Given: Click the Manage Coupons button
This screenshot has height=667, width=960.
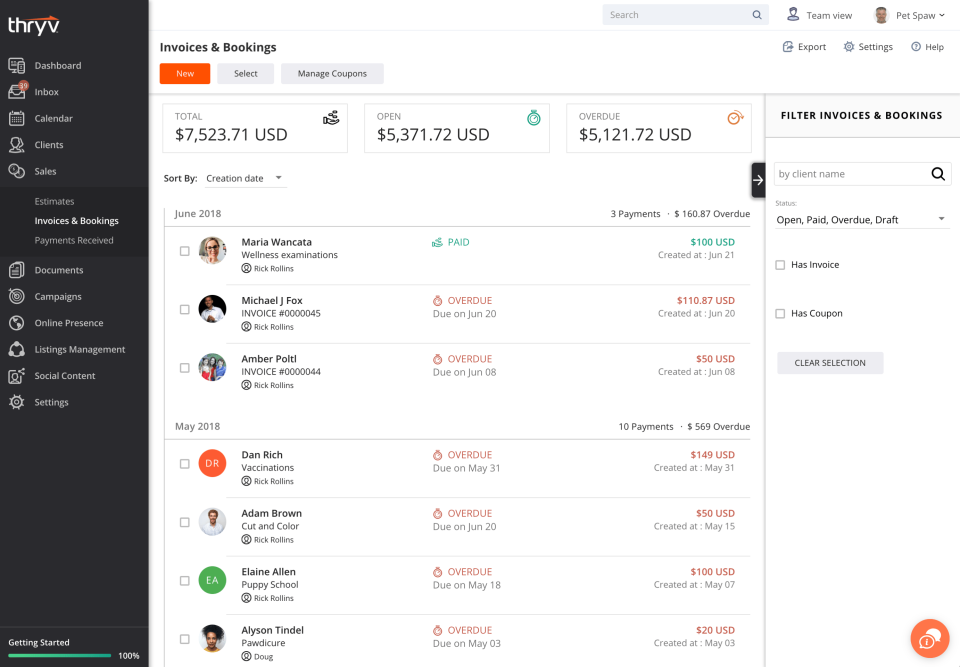Looking at the screenshot, I should [332, 73].
